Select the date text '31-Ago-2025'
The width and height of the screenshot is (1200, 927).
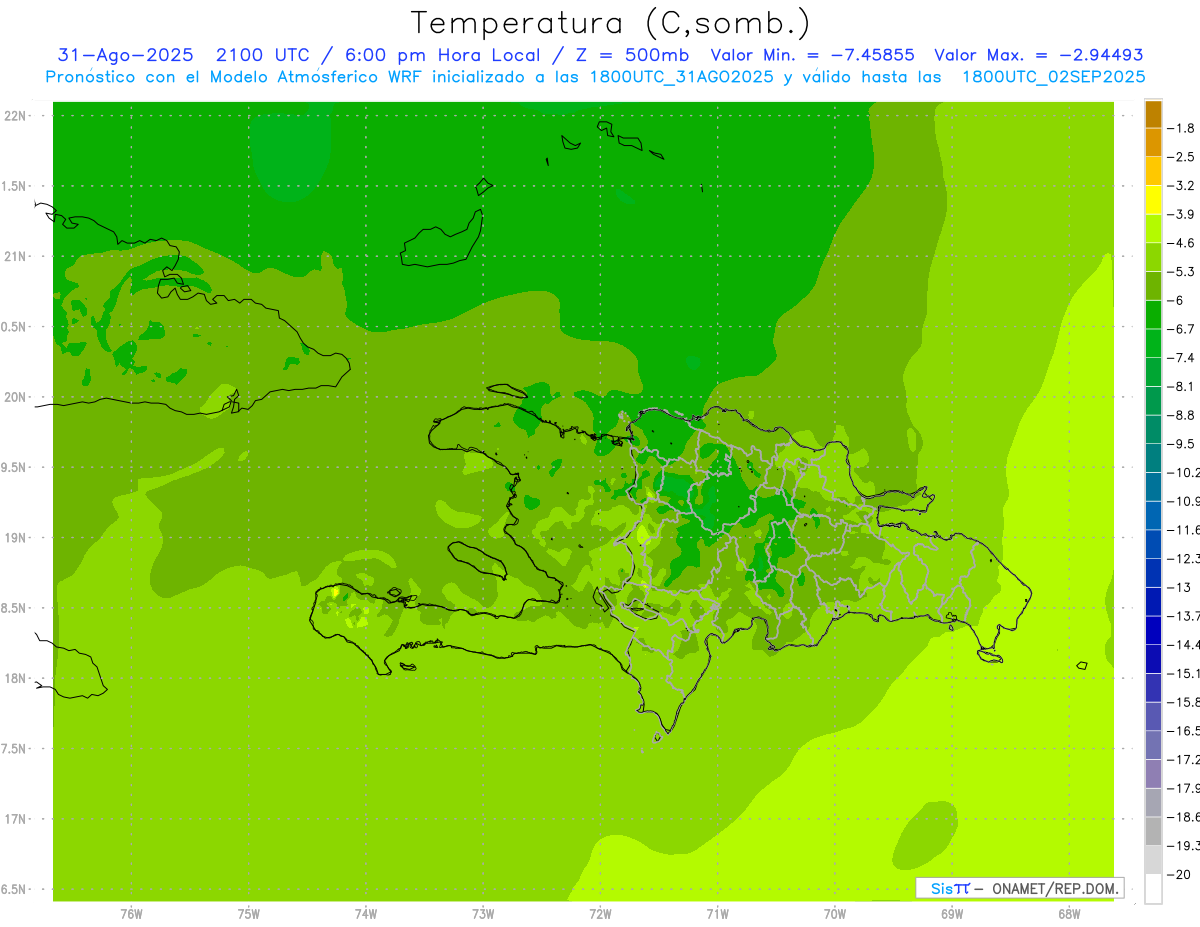[126, 55]
